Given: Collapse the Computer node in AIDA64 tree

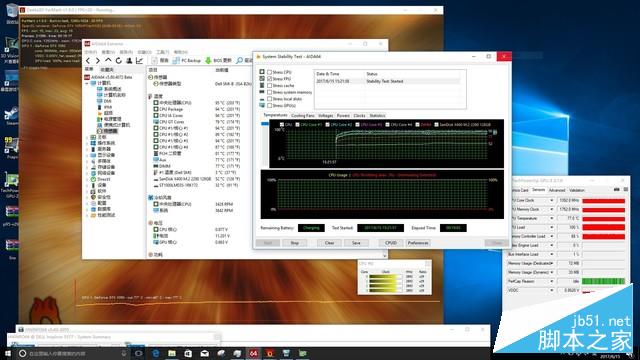Looking at the screenshot, I should [87, 83].
